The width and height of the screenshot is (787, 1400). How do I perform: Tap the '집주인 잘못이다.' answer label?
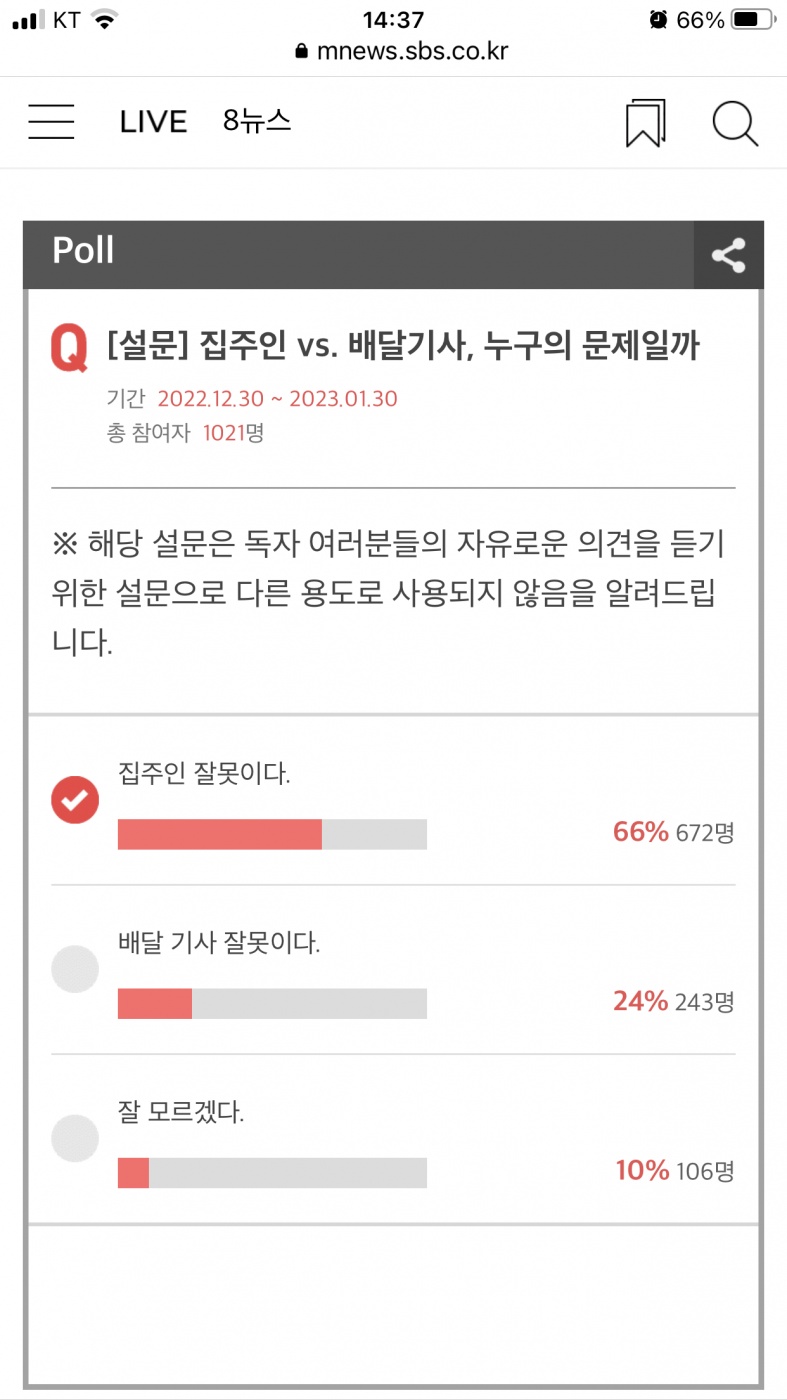204,773
